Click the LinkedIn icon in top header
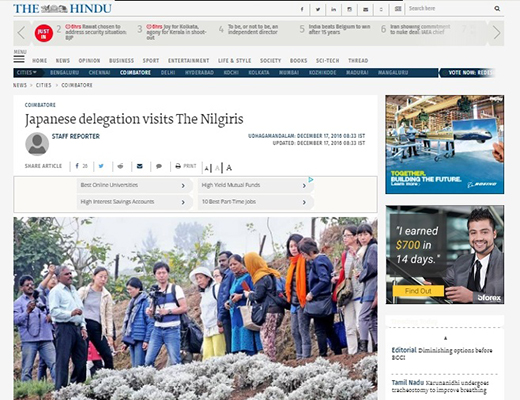Viewport: 520px width, 400px height. click(333, 9)
